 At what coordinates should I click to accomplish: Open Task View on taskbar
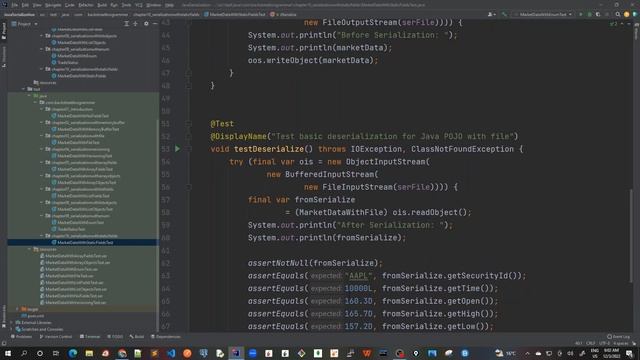(56, 353)
